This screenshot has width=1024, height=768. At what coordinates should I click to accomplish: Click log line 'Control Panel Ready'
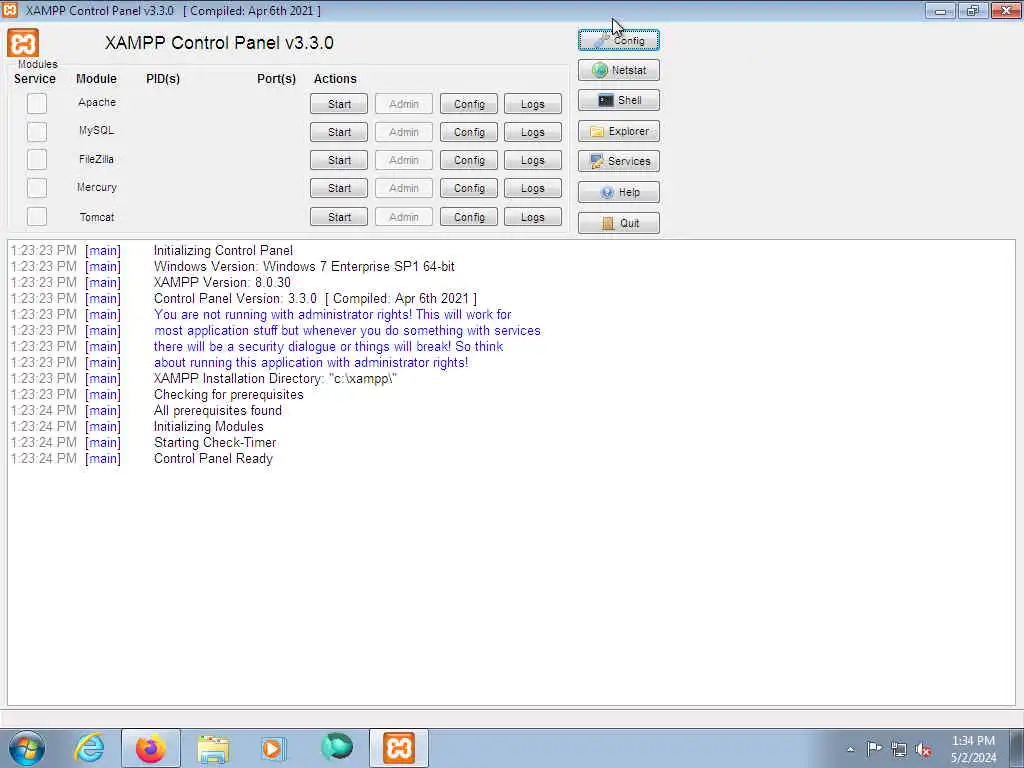(213, 458)
